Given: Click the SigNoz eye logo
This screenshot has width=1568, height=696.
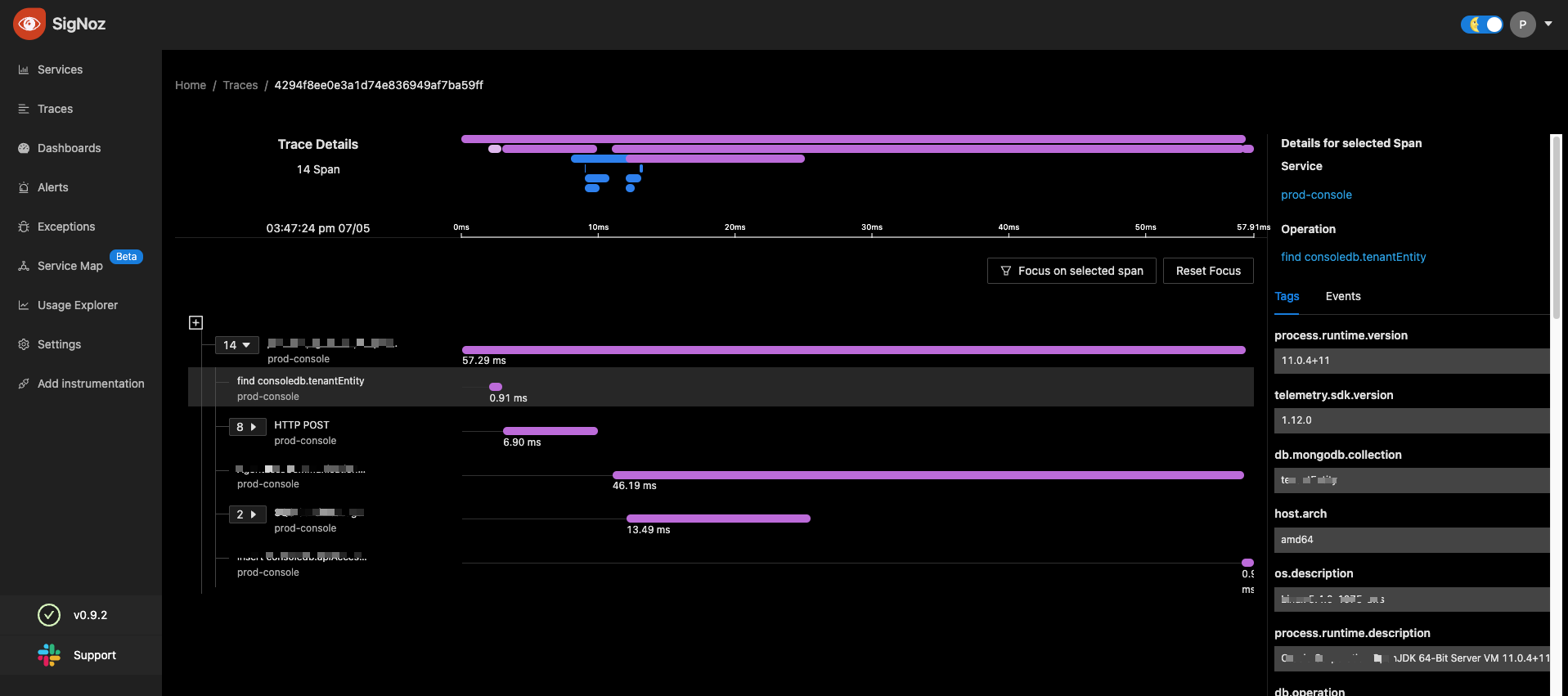Looking at the screenshot, I should pyautogui.click(x=29, y=24).
